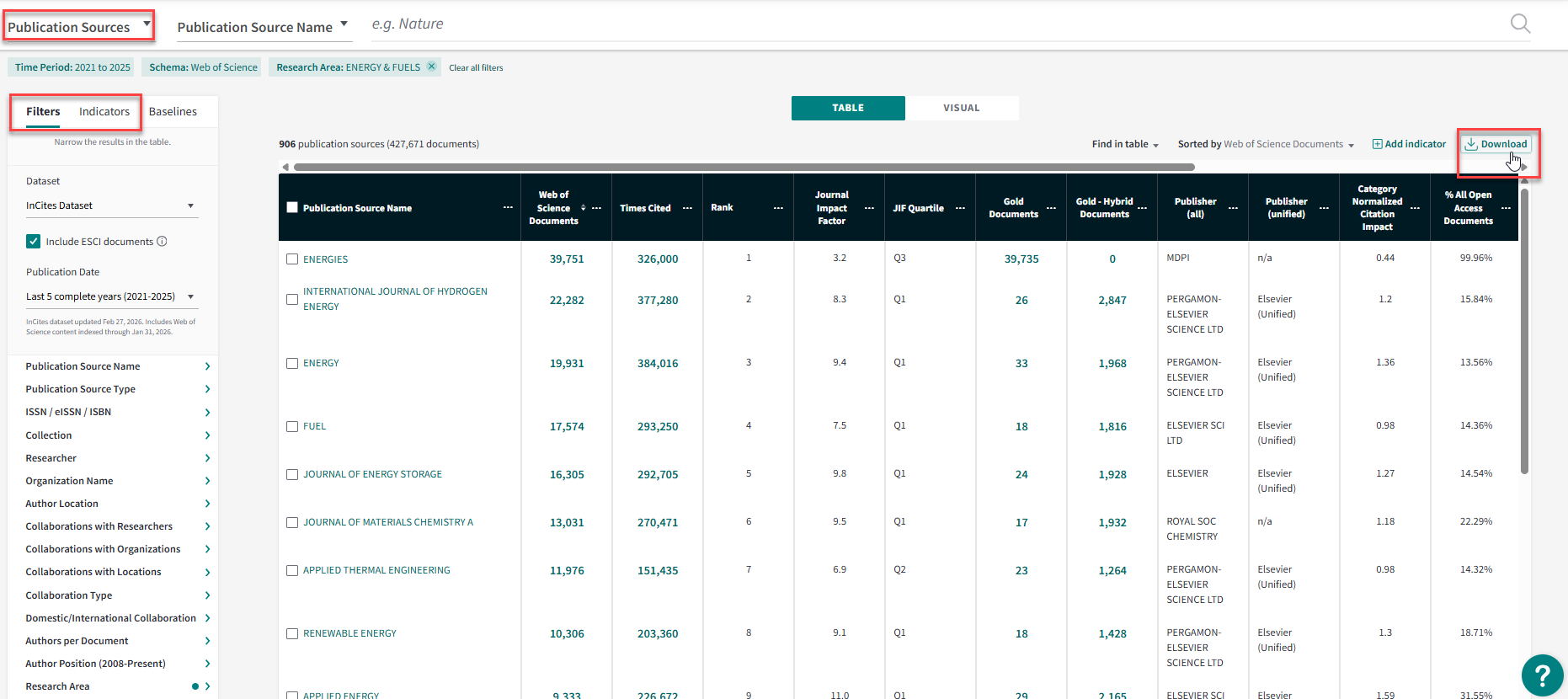Open Rank column options menu
1568x699 pixels.
click(x=778, y=208)
